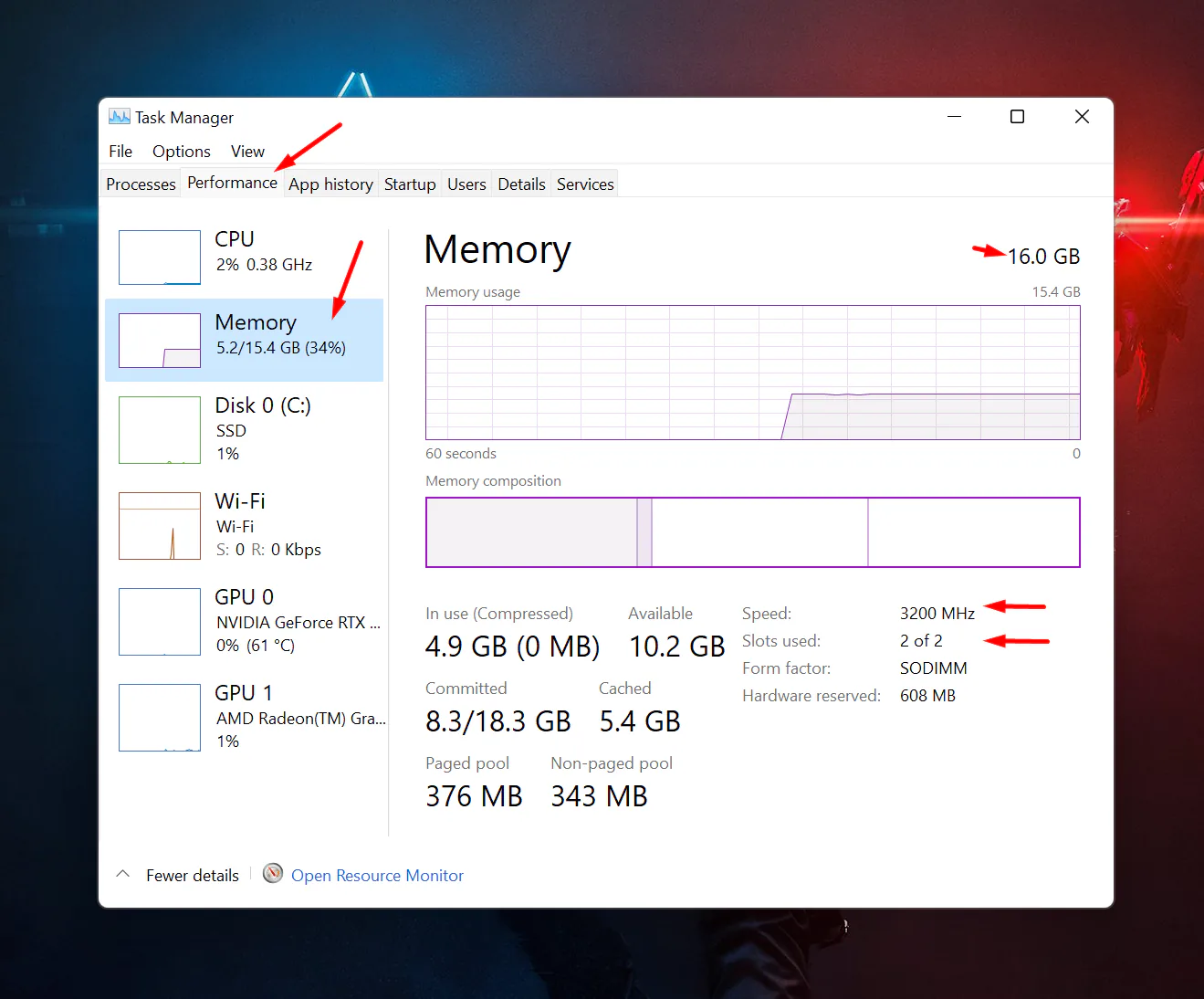Switch to the Processes tab
The height and width of the screenshot is (999, 1204).
141,184
